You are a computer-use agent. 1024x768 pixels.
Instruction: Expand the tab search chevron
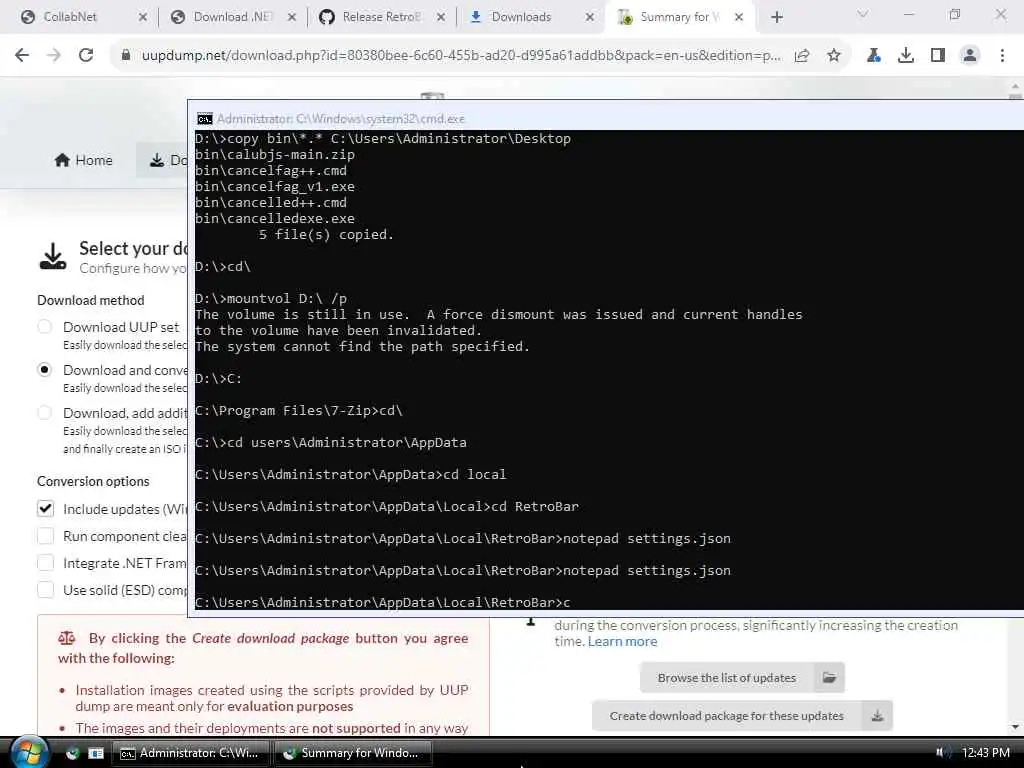(863, 14)
